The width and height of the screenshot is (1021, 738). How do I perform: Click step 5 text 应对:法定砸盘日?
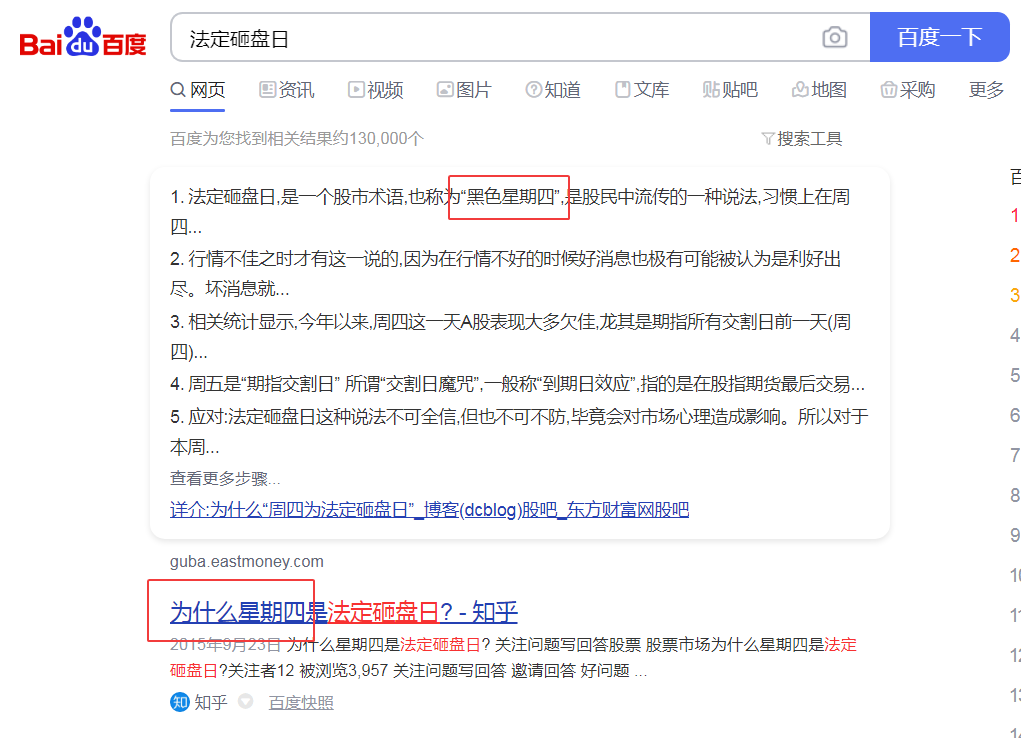pyautogui.click(x=519, y=431)
